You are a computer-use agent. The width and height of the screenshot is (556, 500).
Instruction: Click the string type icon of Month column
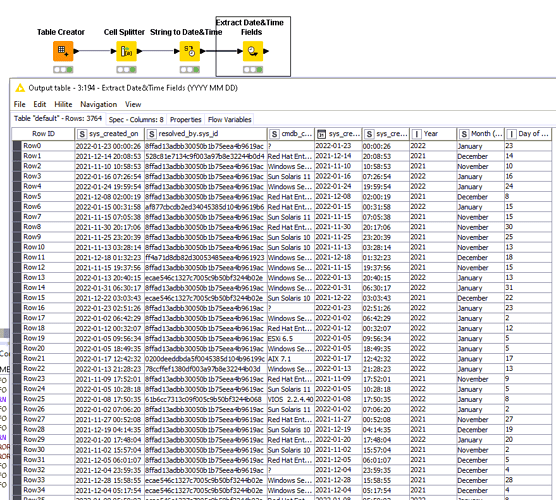[x=464, y=134]
